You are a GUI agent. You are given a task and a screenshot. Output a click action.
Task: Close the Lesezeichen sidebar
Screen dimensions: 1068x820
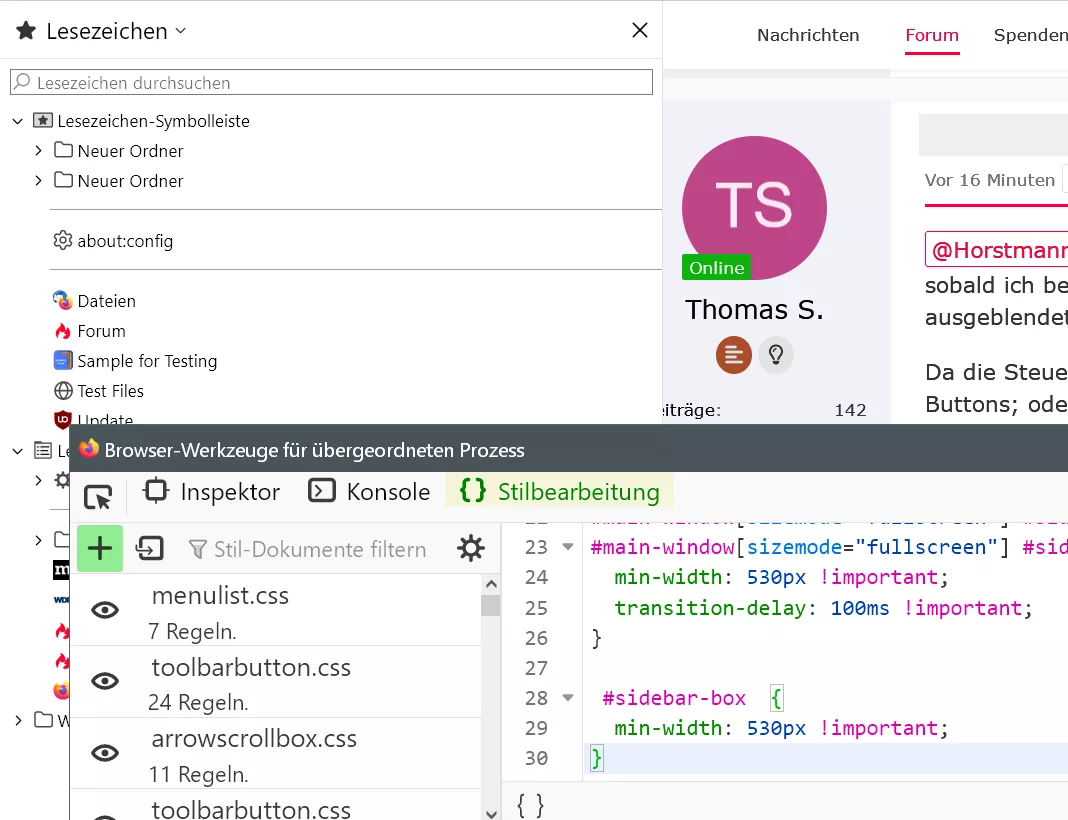click(x=640, y=30)
